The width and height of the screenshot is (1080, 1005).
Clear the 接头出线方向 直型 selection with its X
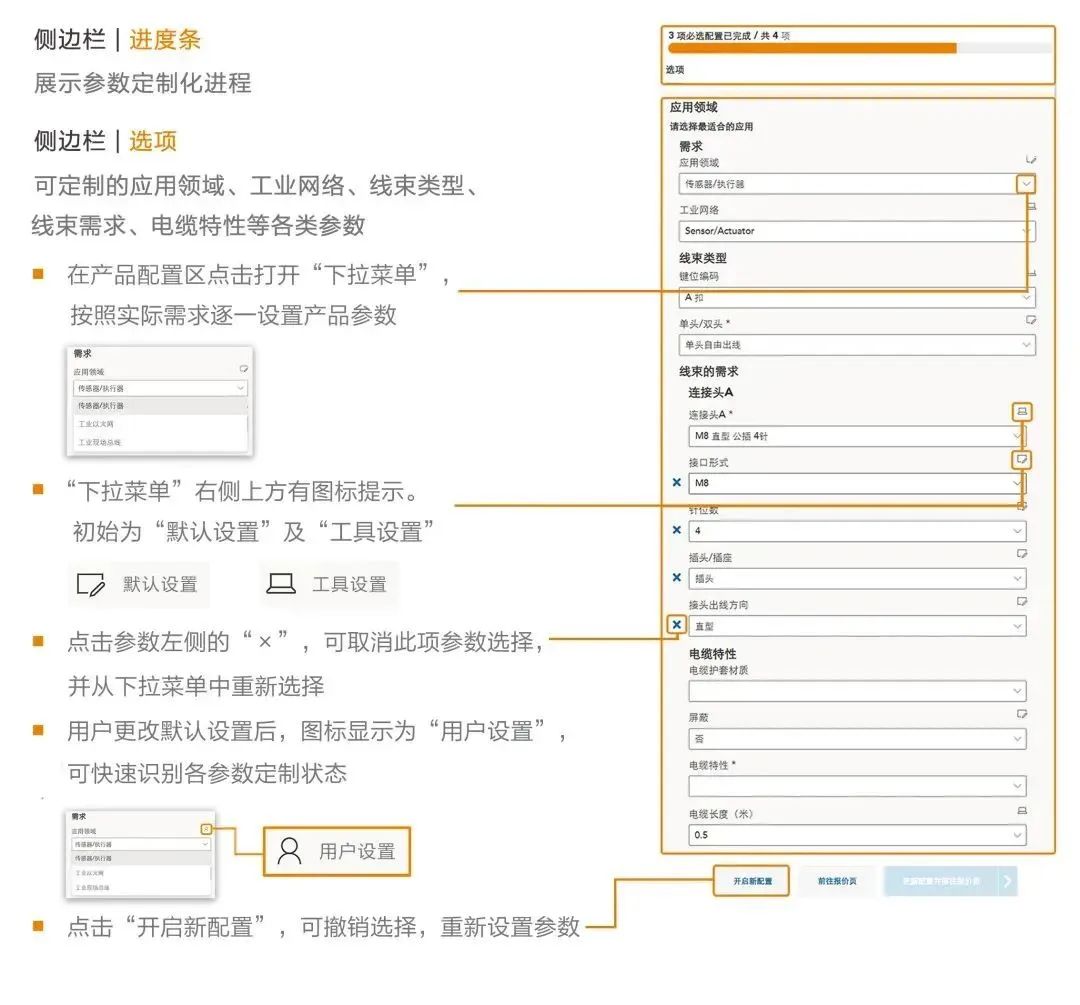(x=676, y=625)
